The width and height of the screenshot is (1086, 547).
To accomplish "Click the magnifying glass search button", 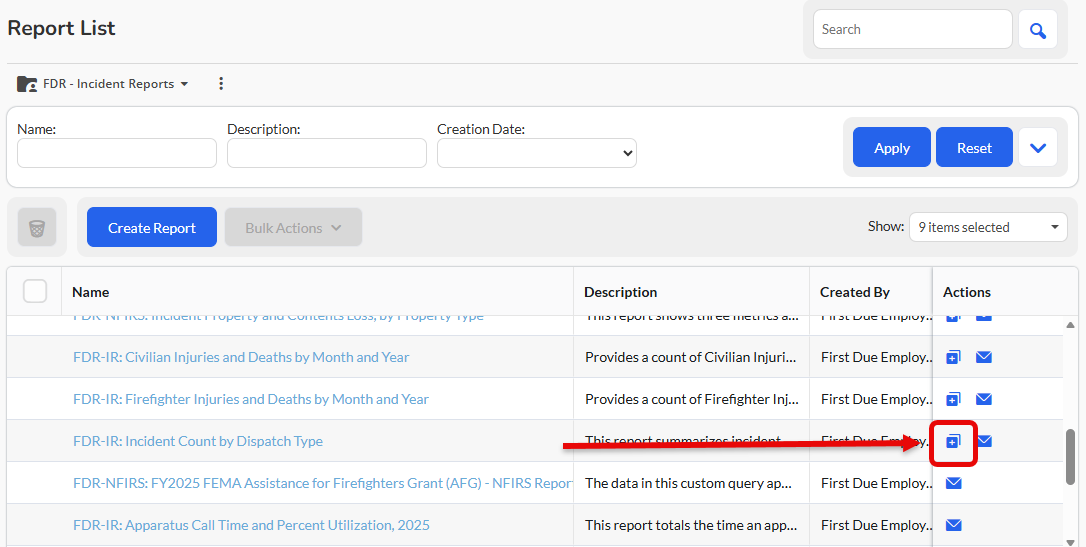I will (1038, 30).
